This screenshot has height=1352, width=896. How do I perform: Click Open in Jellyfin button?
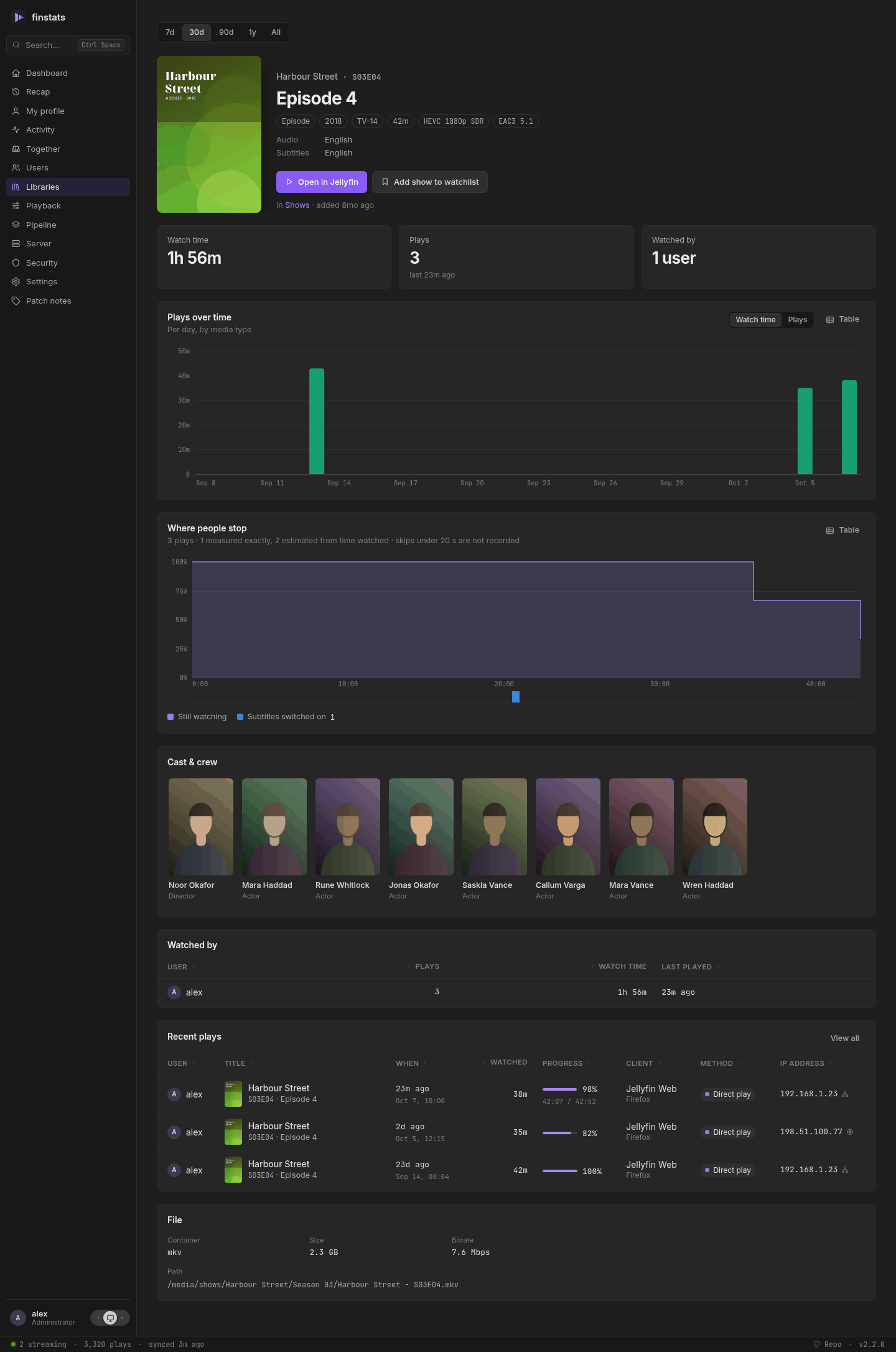tap(322, 182)
